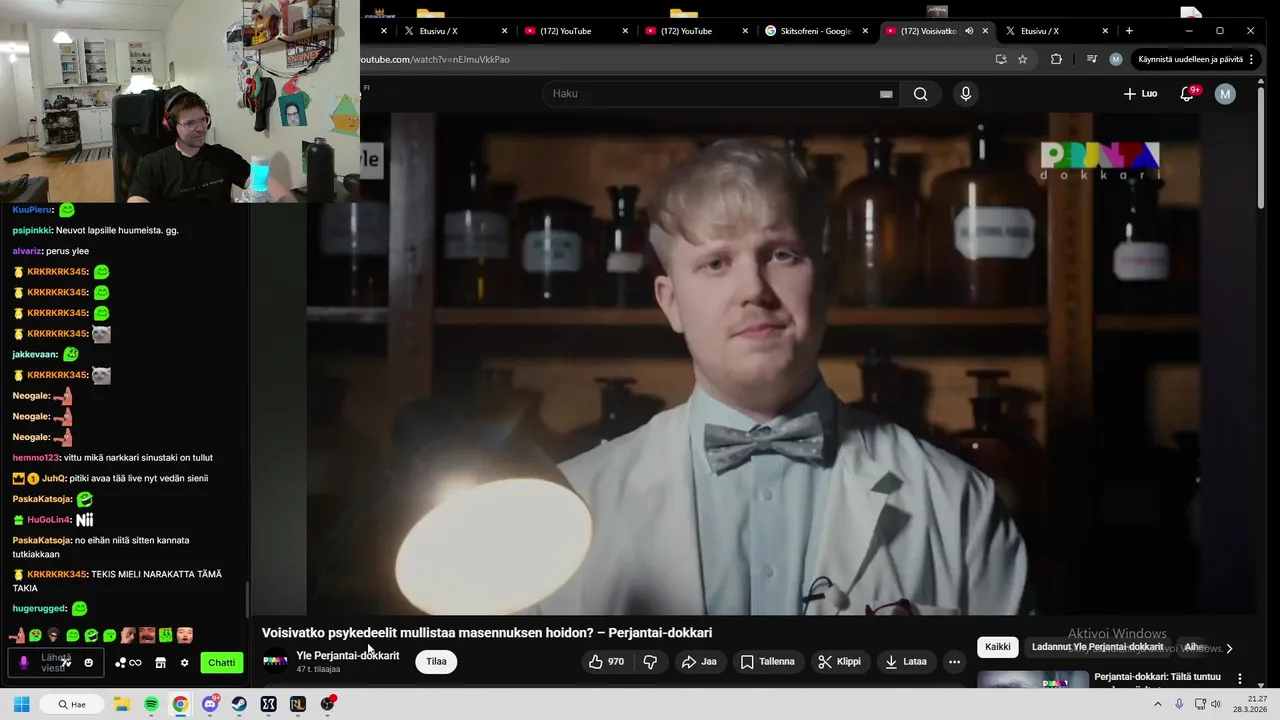
Task: Bookmark this page with the star icon
Action: coord(1022,59)
